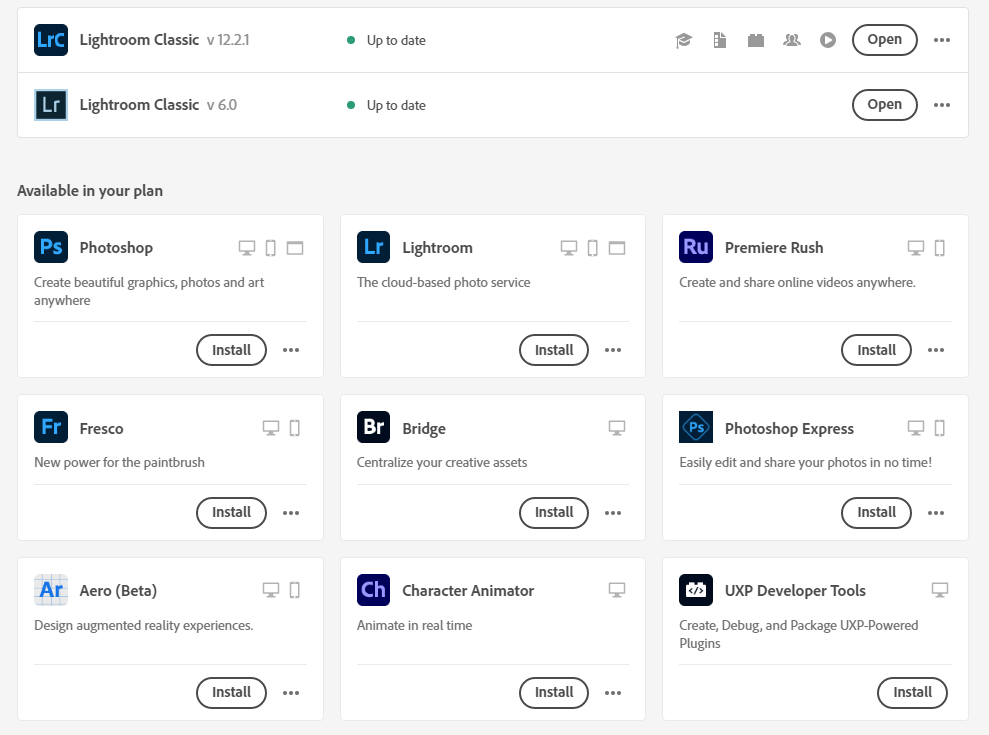
Task: Click the Lightroom Classic v6.0 app icon
Action: pos(51,105)
